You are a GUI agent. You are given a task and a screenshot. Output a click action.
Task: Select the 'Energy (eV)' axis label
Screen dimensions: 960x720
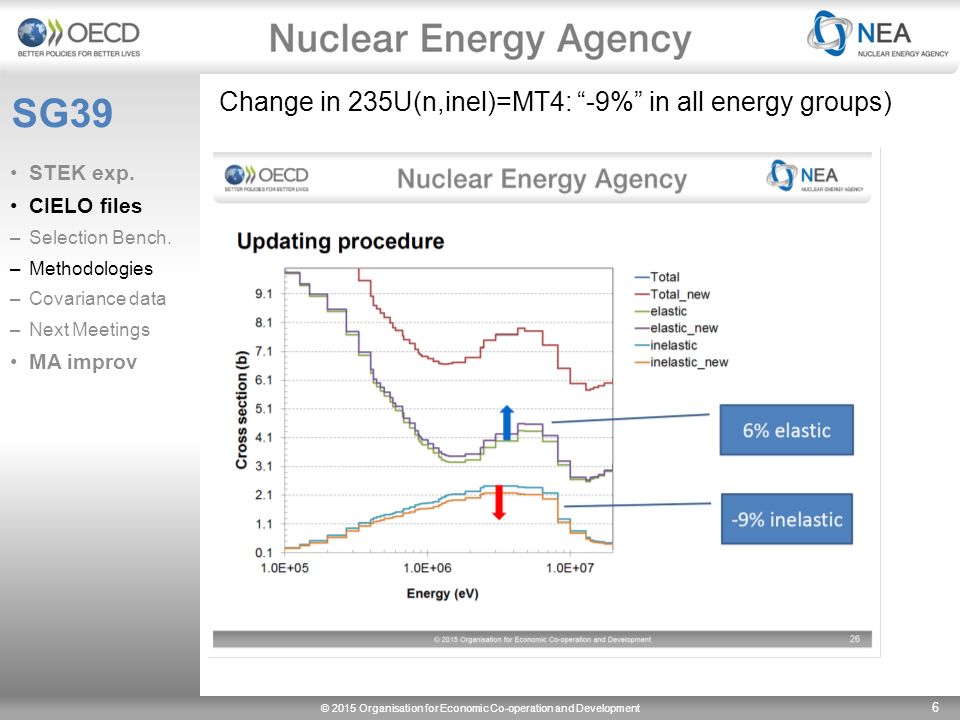(x=443, y=593)
